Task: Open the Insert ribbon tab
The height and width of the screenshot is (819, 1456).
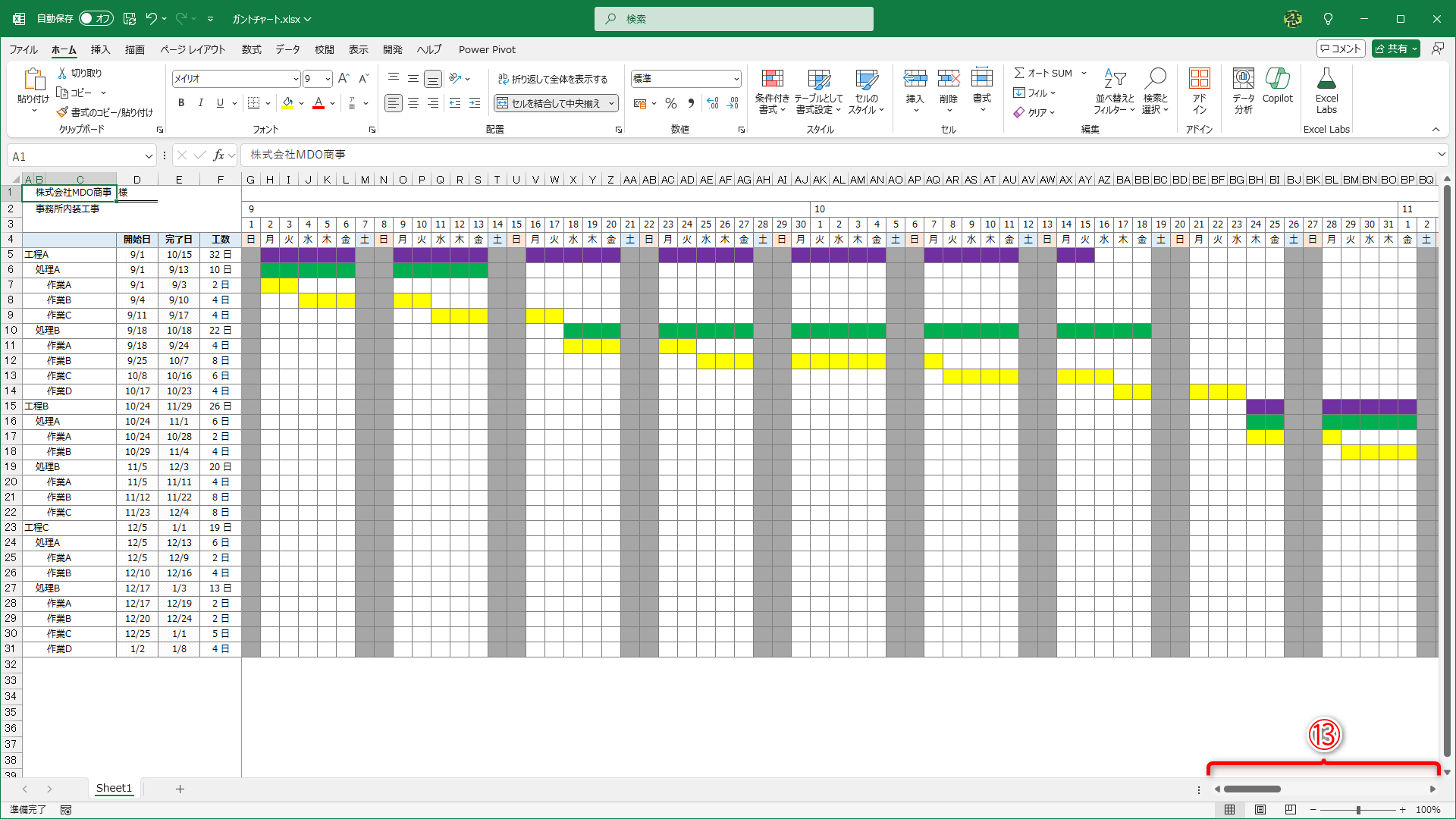Action: point(100,49)
